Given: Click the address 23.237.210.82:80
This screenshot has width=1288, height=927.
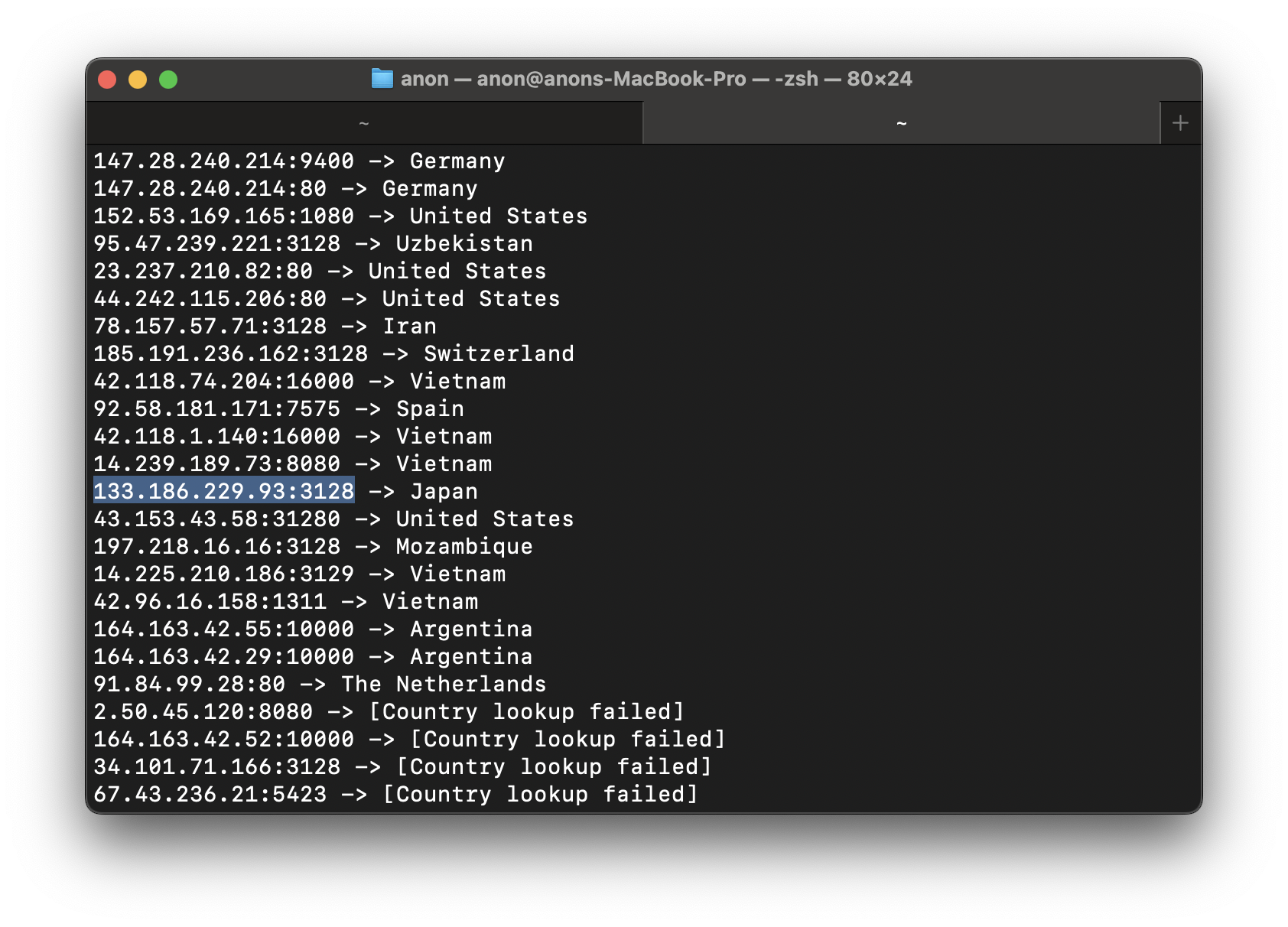Looking at the screenshot, I should [x=203, y=271].
